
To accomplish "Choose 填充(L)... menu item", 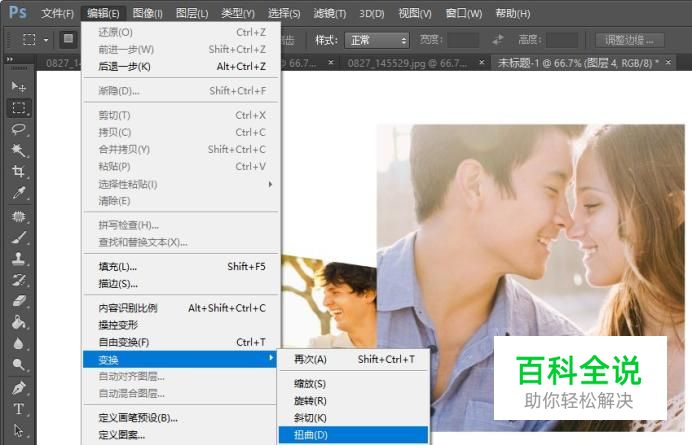I will 181,267.
